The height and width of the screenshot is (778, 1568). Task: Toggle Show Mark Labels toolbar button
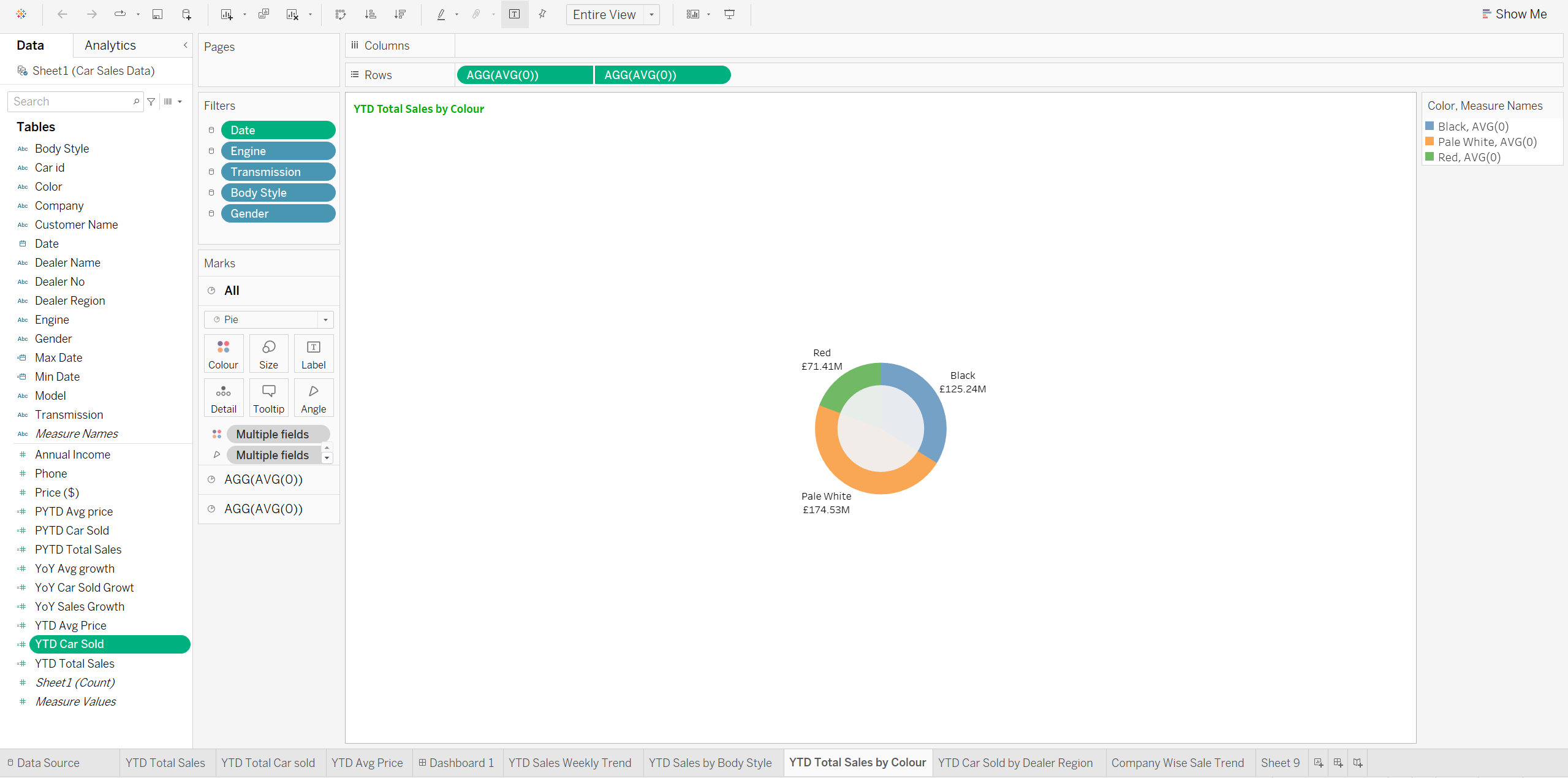(x=515, y=14)
